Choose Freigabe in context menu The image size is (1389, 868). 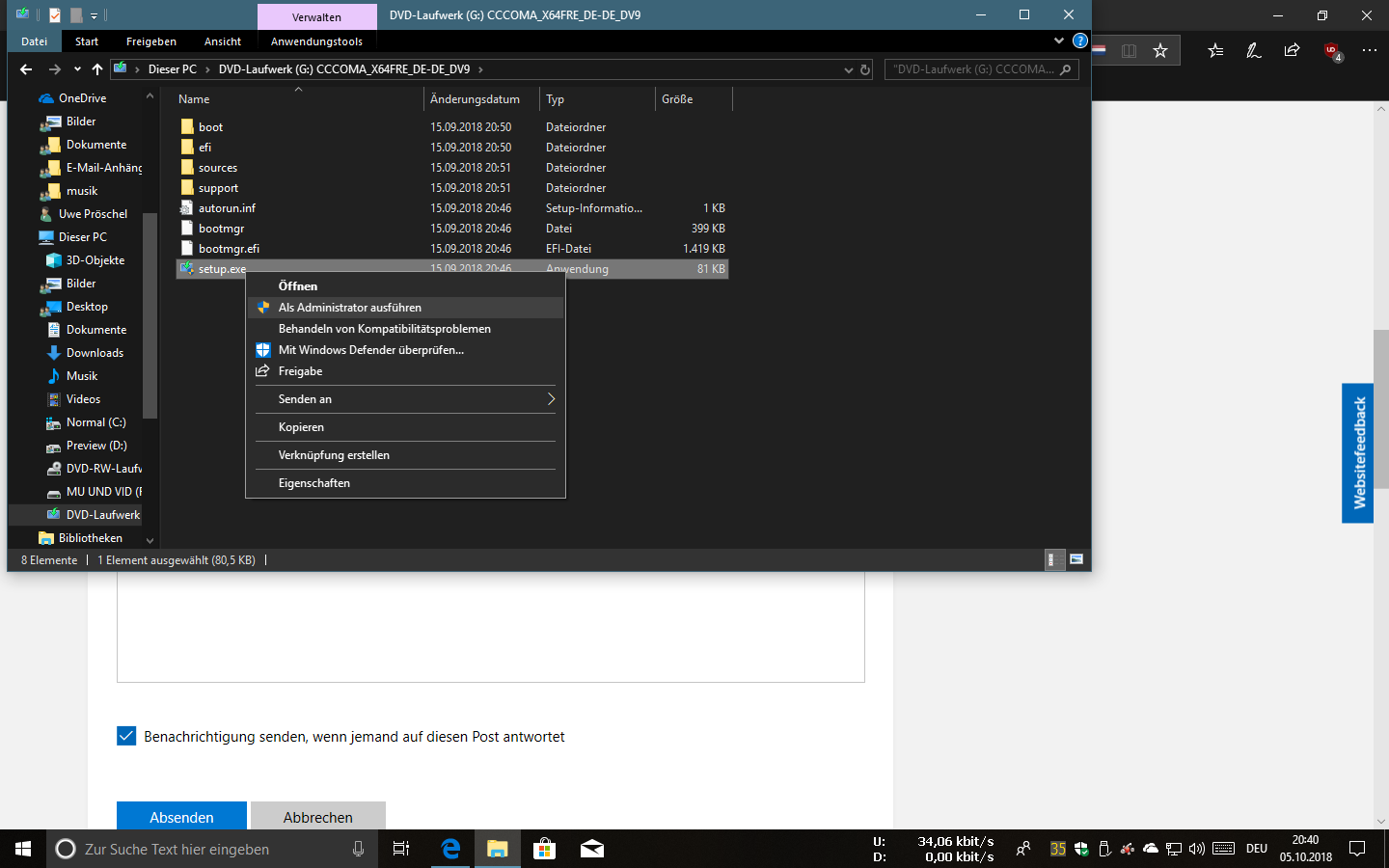click(x=405, y=371)
